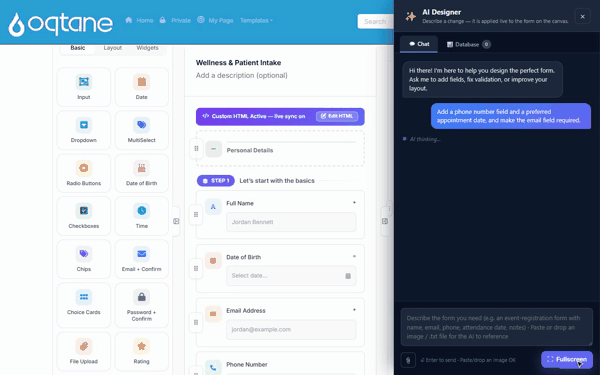This screenshot has width=600, height=375.
Task: Click the AI prompt description textarea
Action: coord(497,327)
